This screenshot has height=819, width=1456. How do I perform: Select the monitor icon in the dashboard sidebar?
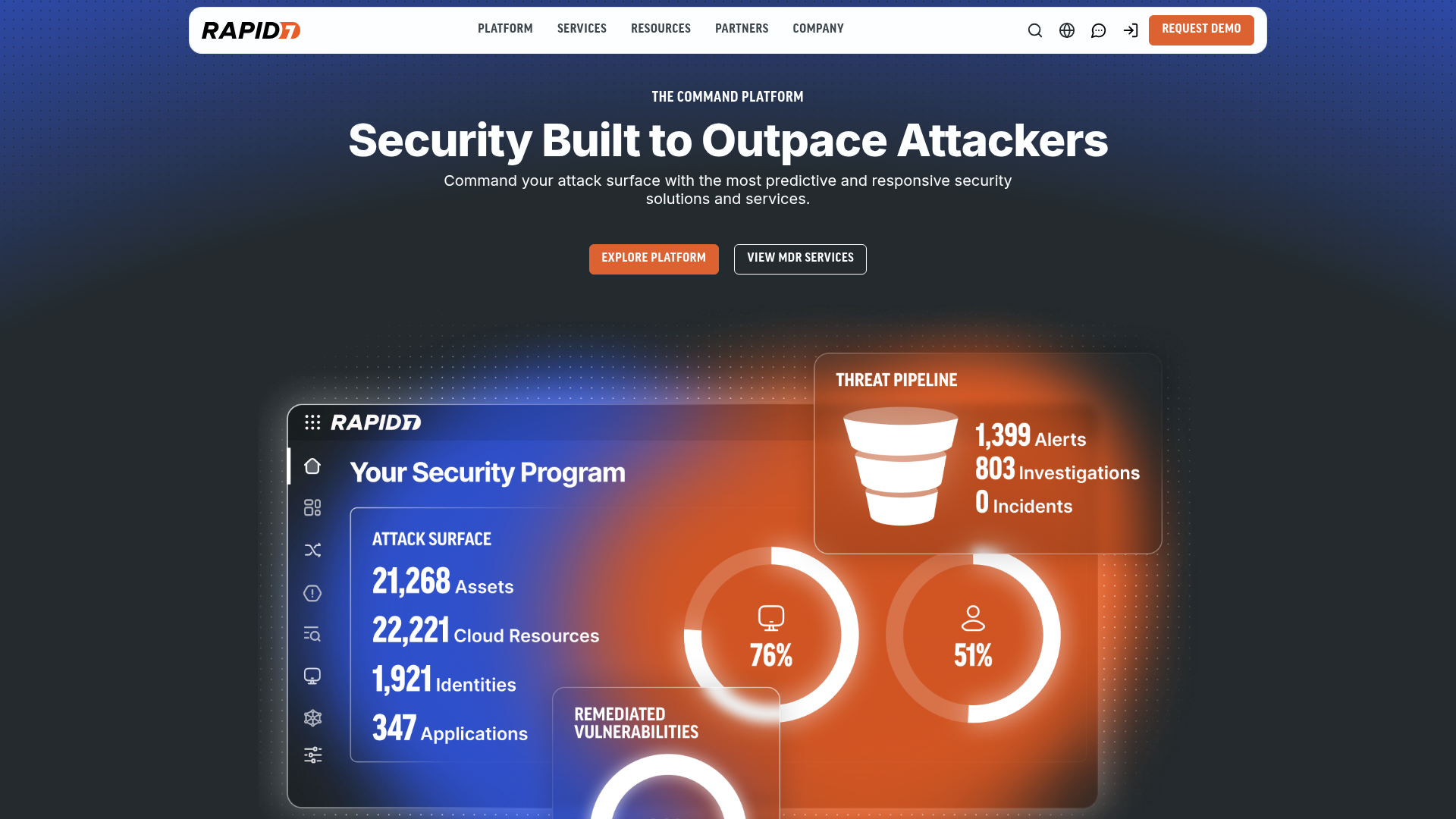[x=312, y=676]
